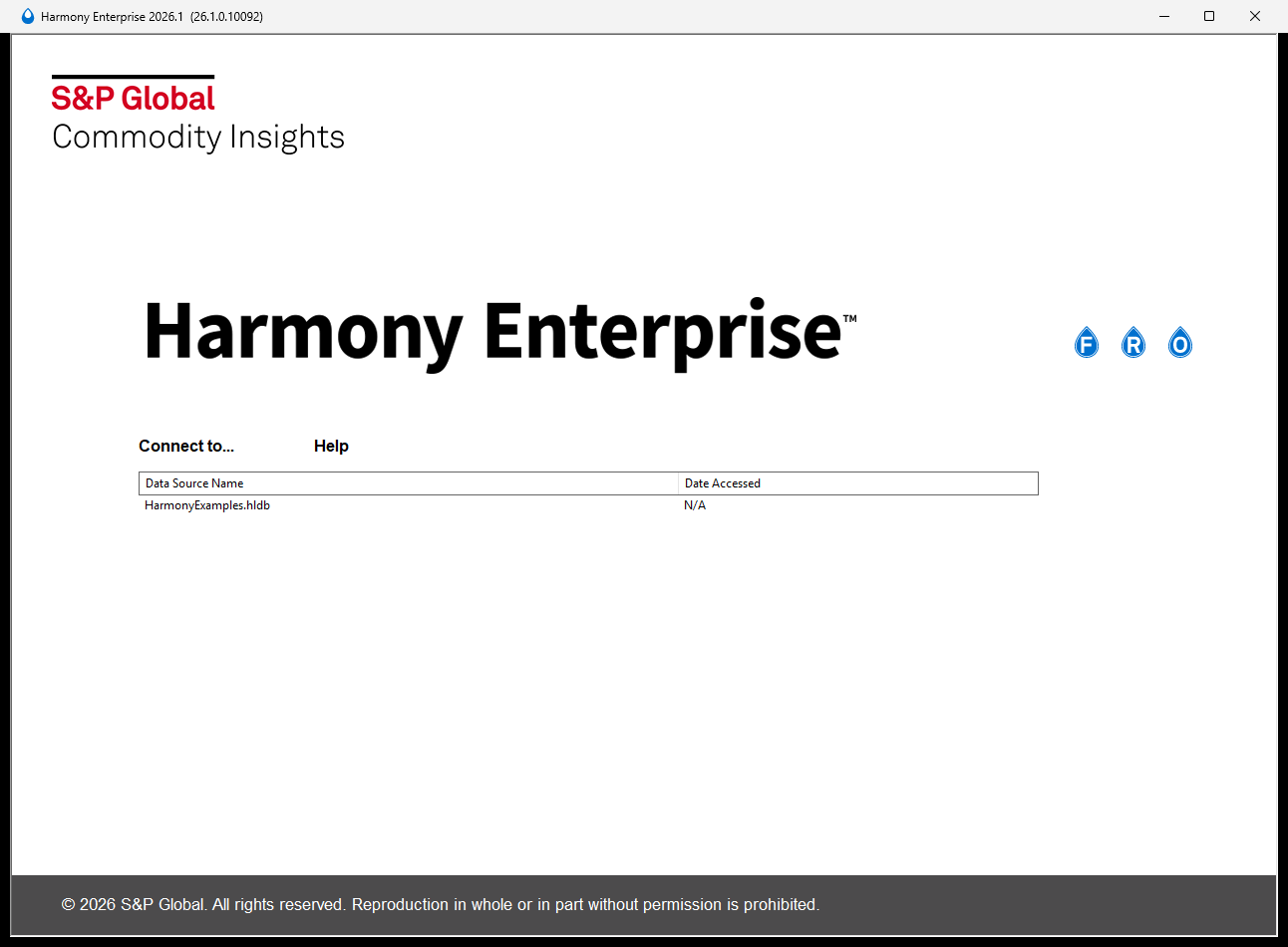This screenshot has width=1288, height=947.
Task: Click the N/A date accessed cell
Action: [x=695, y=505]
